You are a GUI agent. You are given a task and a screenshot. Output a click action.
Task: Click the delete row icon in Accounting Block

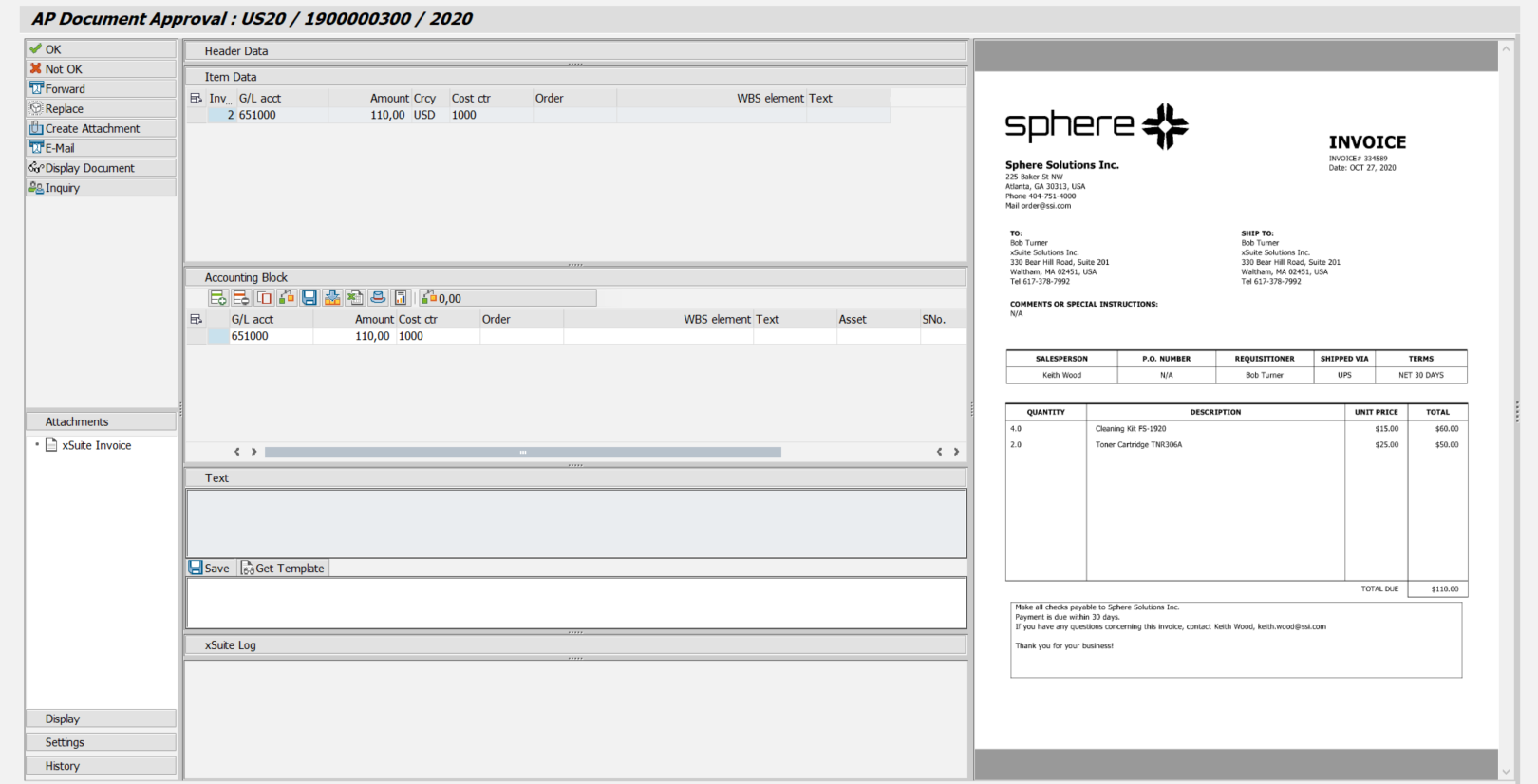coord(241,298)
